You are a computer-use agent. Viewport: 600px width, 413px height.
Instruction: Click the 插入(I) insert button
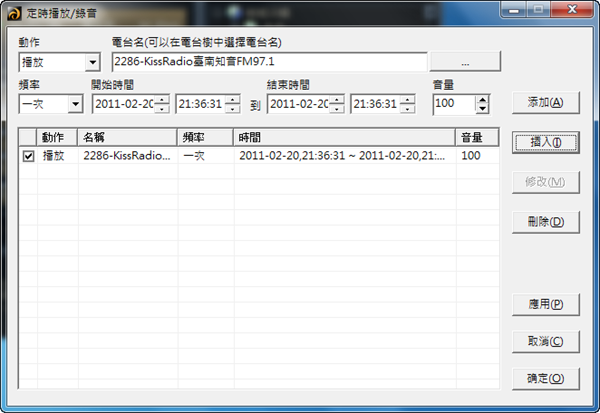[546, 142]
